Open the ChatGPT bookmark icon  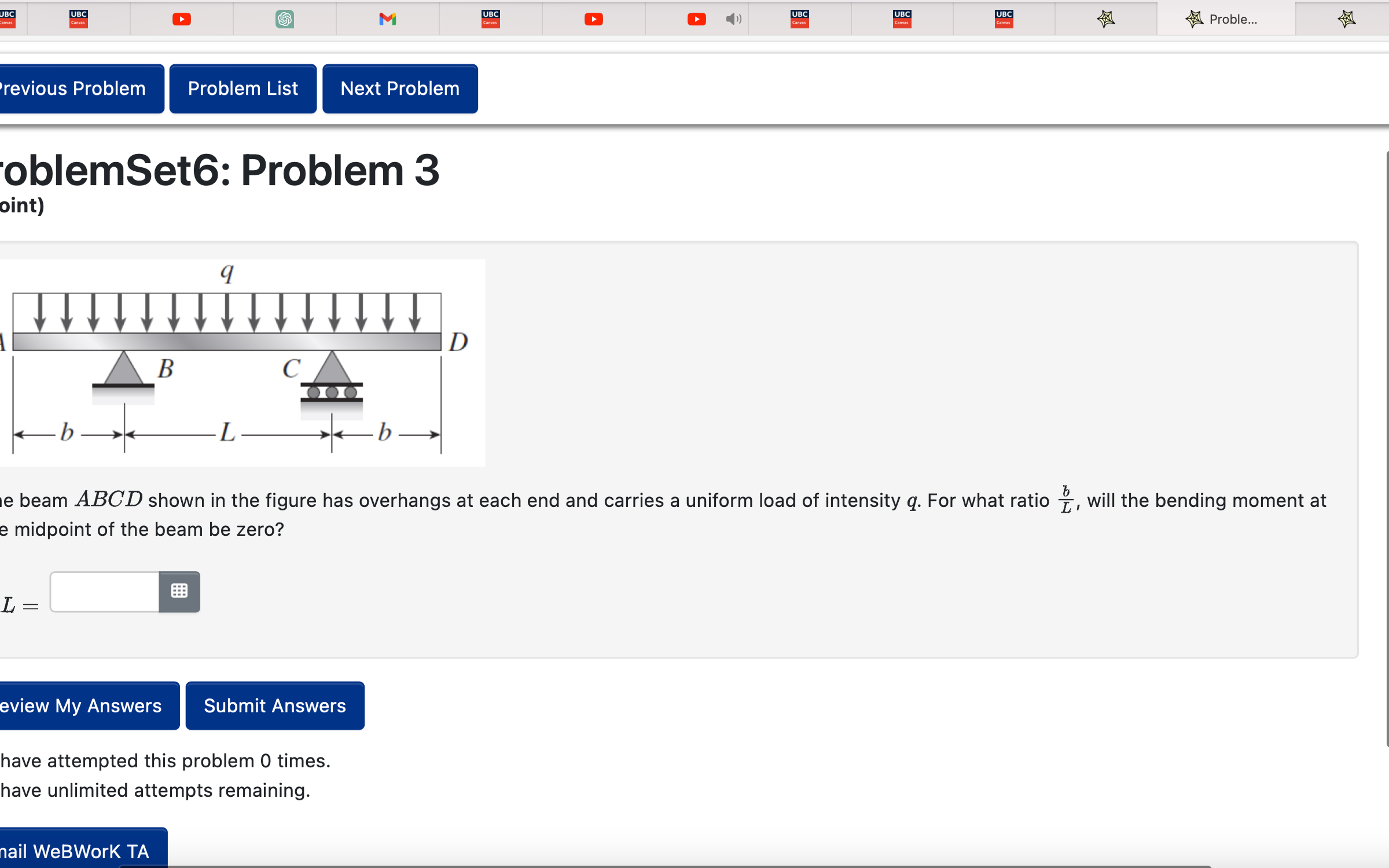285,19
